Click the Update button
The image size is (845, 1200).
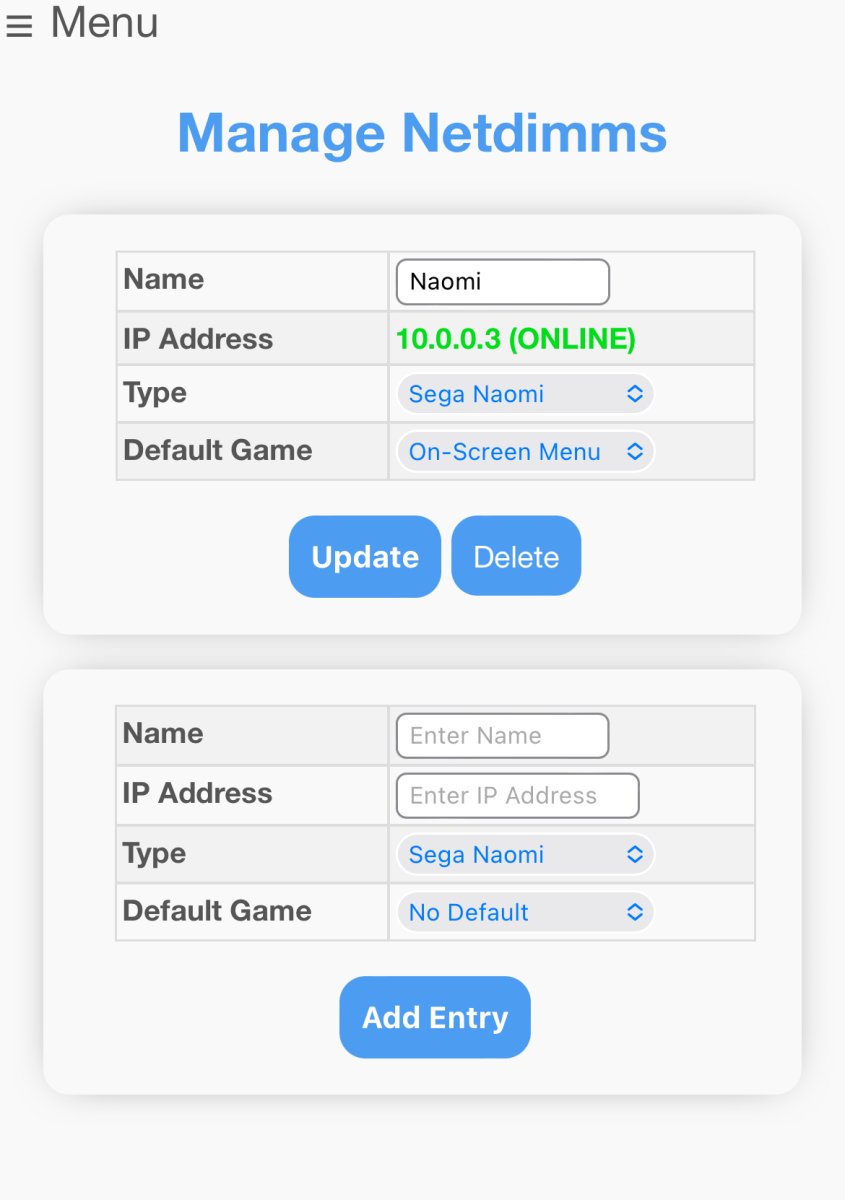(365, 557)
